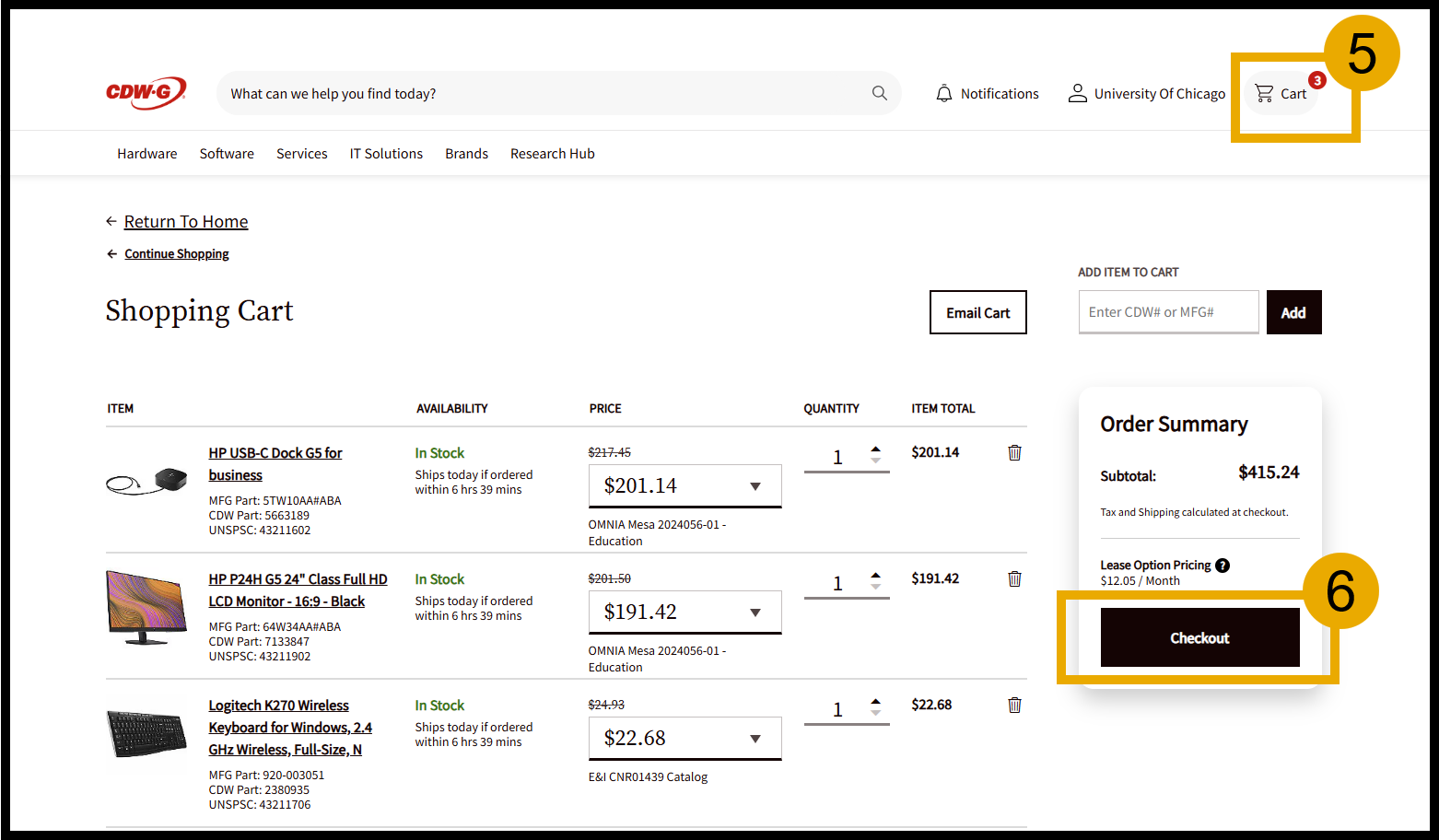Expand the $191.42 price dropdown
The height and width of the screenshot is (840, 1439).
pyautogui.click(x=755, y=612)
